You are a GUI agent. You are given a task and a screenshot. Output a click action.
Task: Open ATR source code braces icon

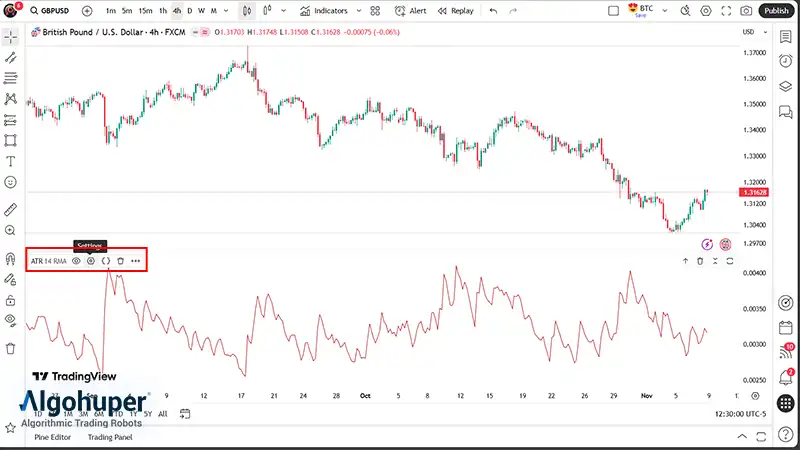(105, 261)
